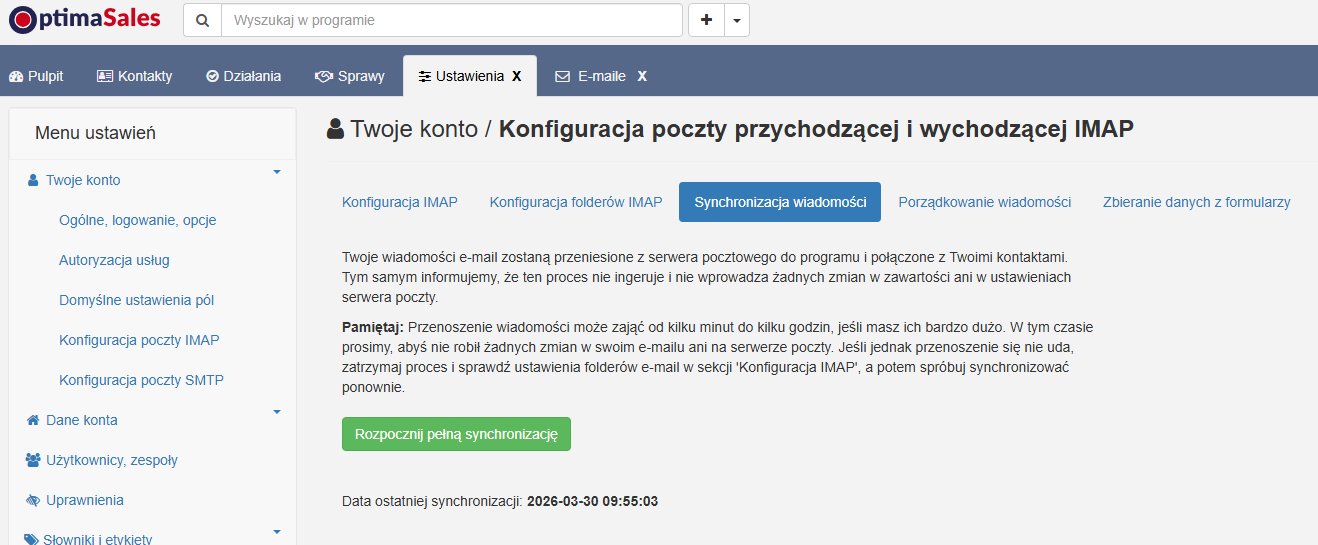Go to the Kontakty tab
The width and height of the screenshot is (1318, 545).
[134, 76]
